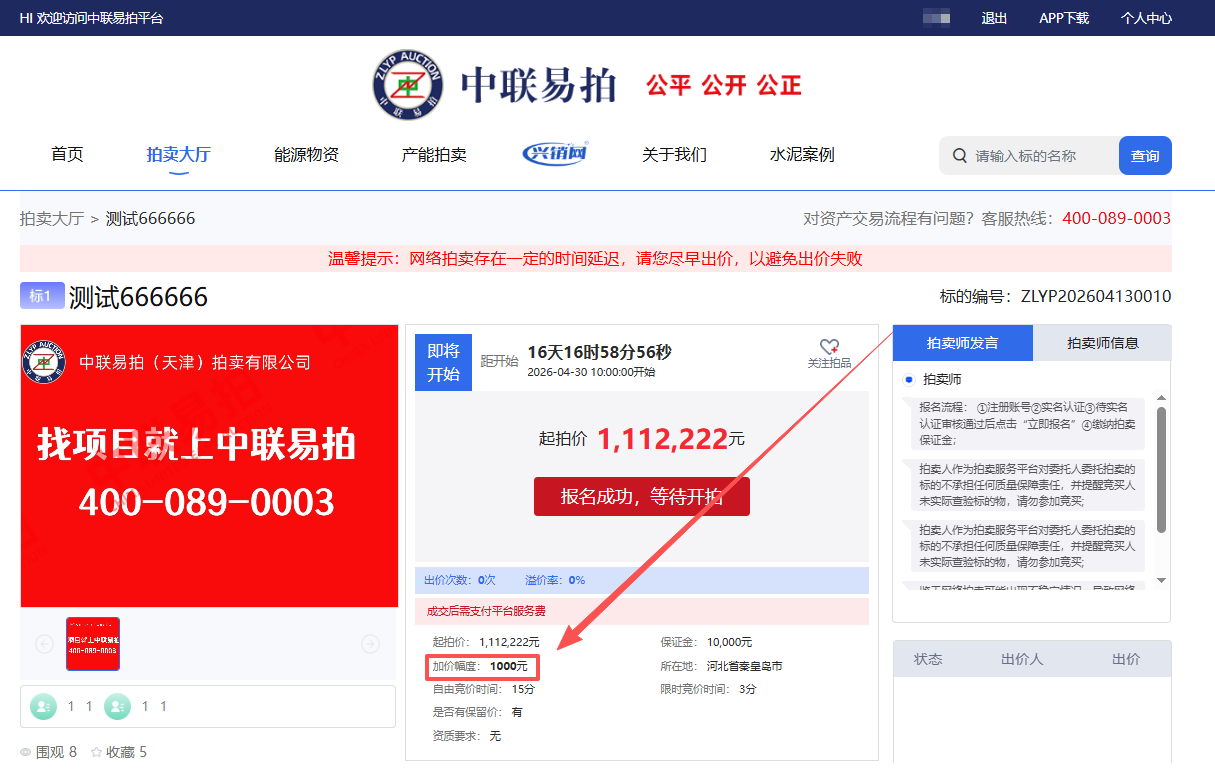Screen dimensions: 1215x781
Task: Click 是否有保留价: 有 detail
Action: pyautogui.click(x=477, y=712)
